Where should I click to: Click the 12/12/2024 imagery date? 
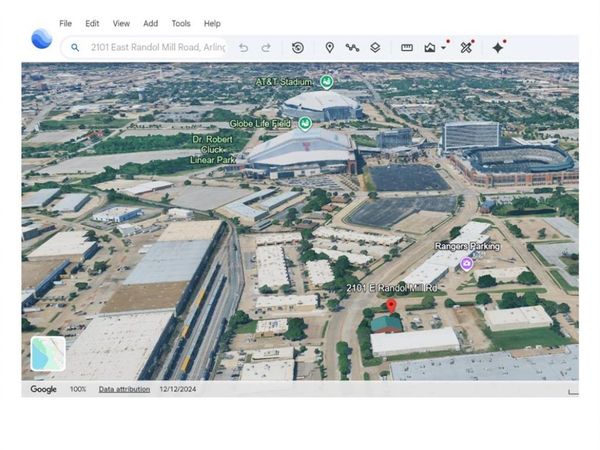(178, 389)
